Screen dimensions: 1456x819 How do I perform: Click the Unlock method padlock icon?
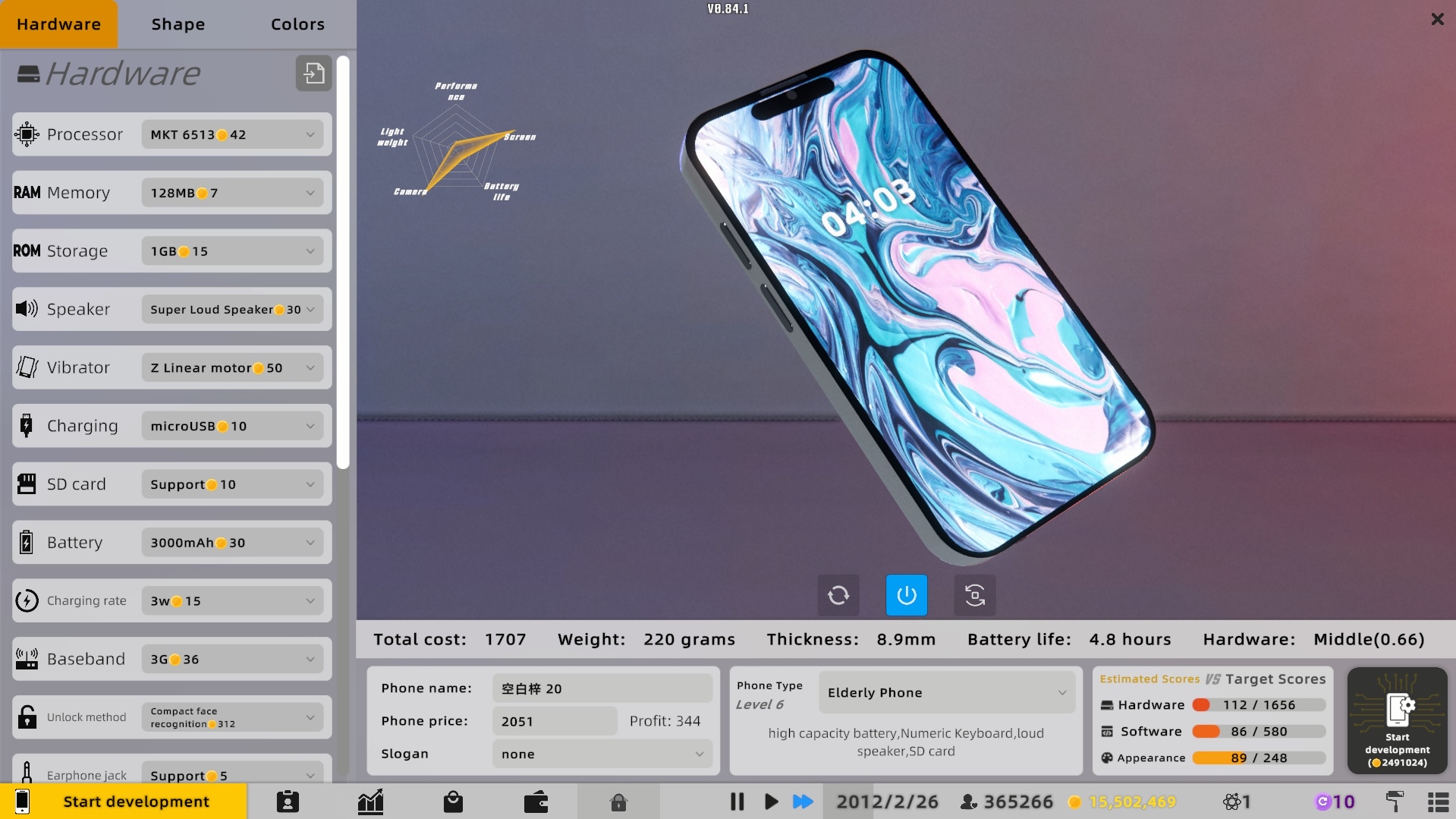pos(27,717)
